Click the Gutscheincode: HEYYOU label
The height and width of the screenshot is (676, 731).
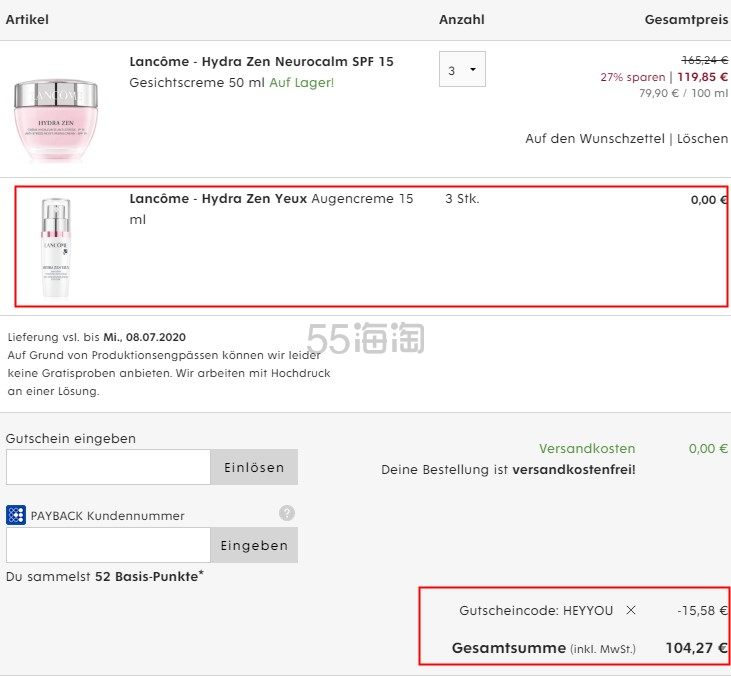[x=536, y=610]
